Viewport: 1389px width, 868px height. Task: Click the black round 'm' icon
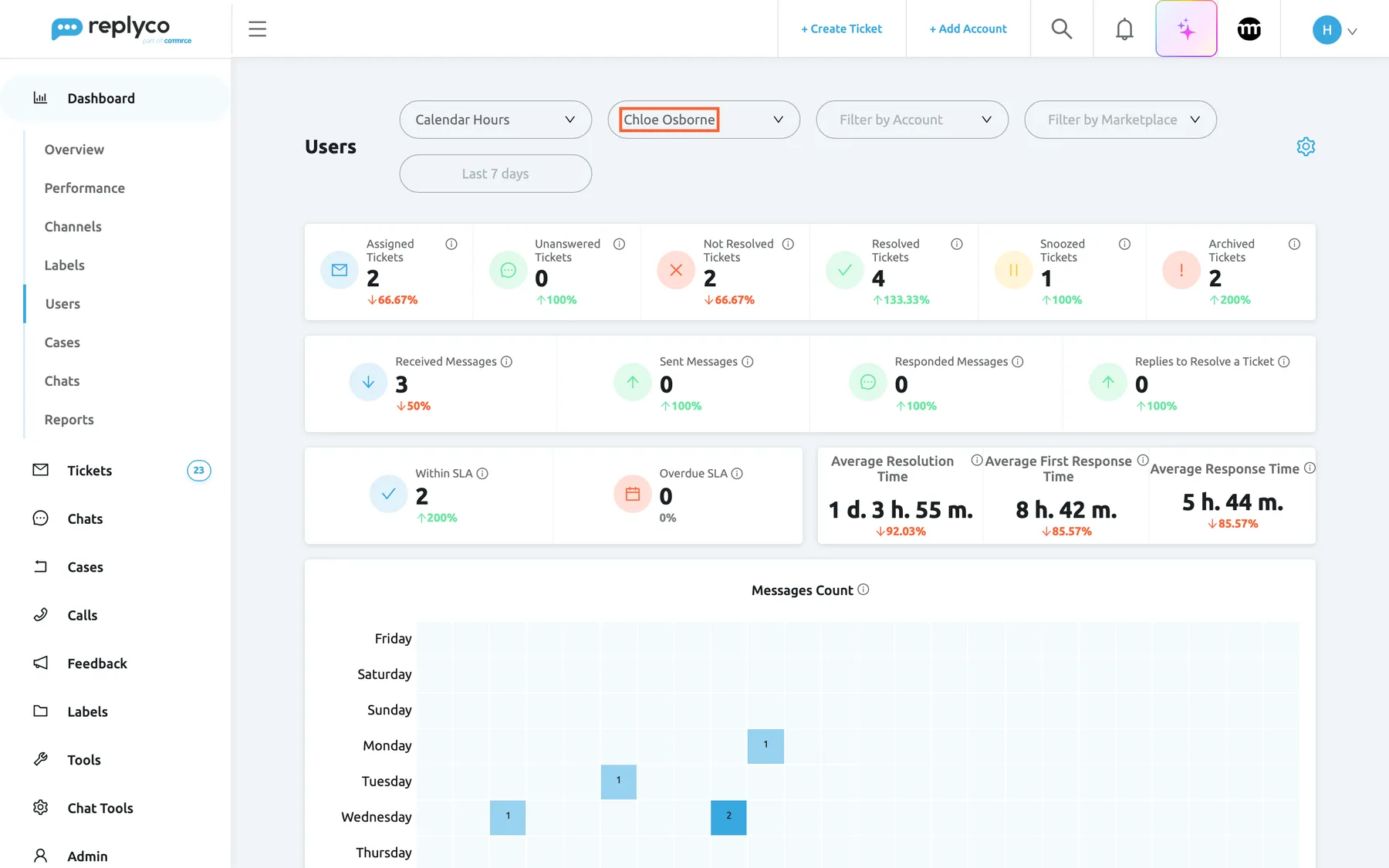pos(1249,29)
